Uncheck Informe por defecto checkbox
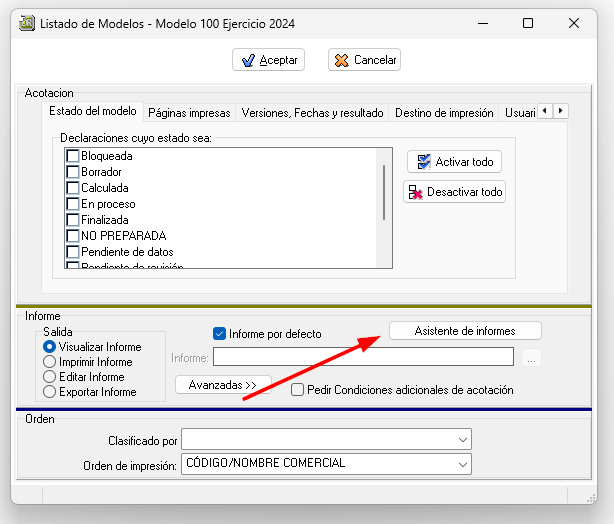Viewport: 614px width, 524px height. (220, 334)
